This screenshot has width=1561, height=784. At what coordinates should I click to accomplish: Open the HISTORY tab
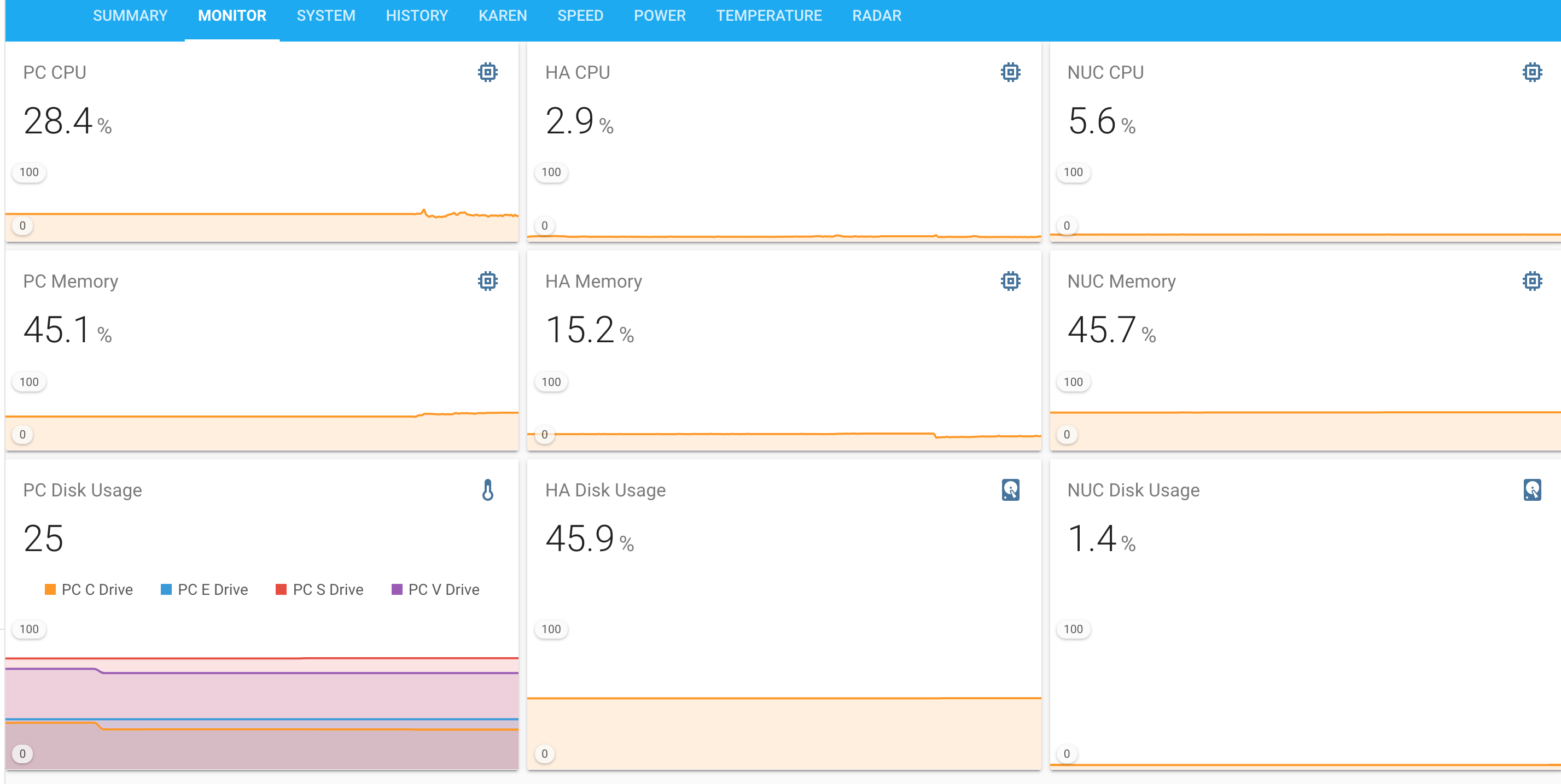tap(417, 15)
